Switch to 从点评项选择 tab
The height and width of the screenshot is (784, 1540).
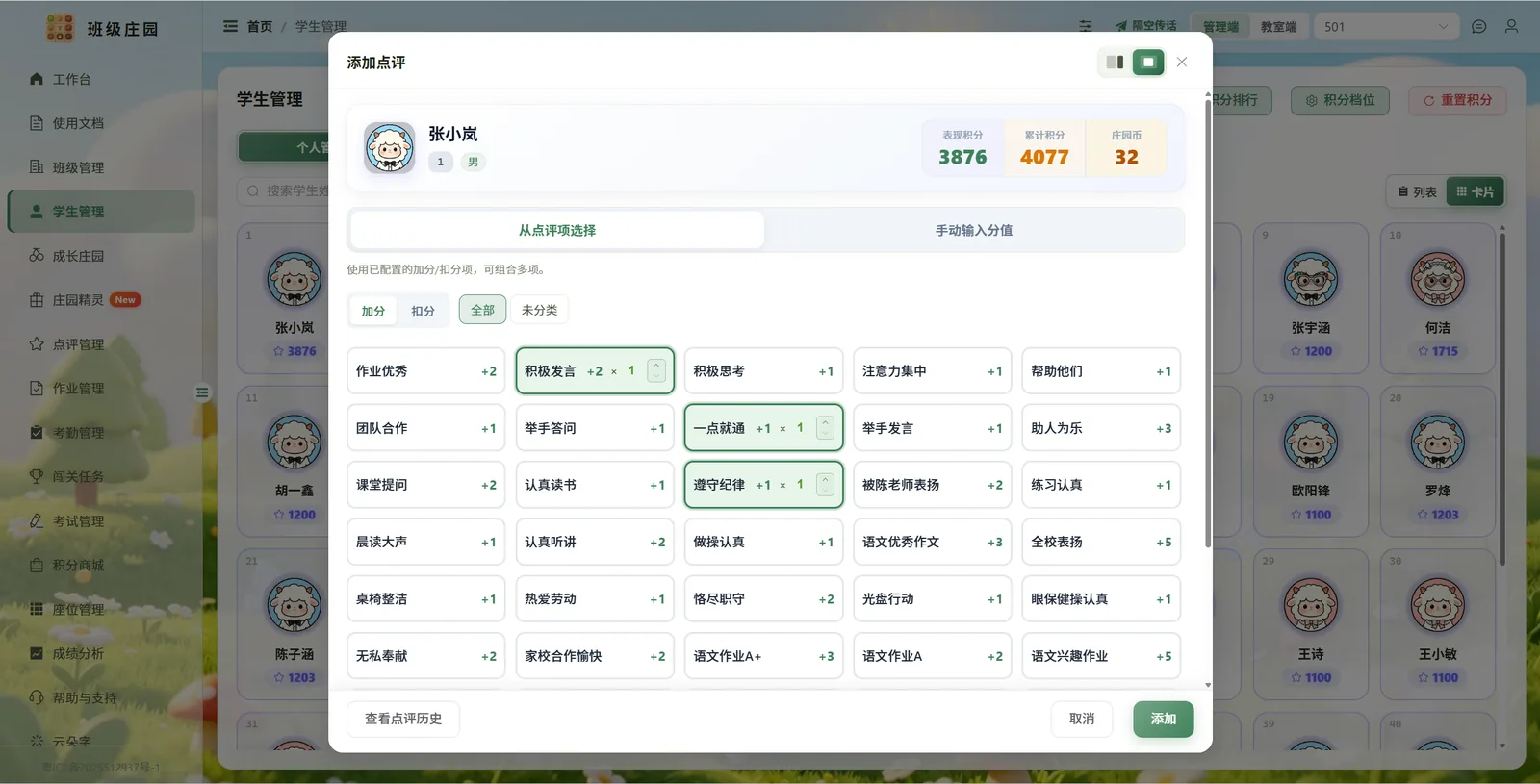(x=557, y=231)
